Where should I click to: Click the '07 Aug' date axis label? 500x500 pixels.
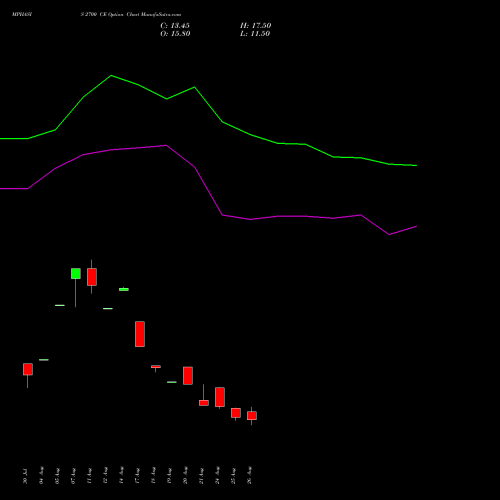[73, 476]
